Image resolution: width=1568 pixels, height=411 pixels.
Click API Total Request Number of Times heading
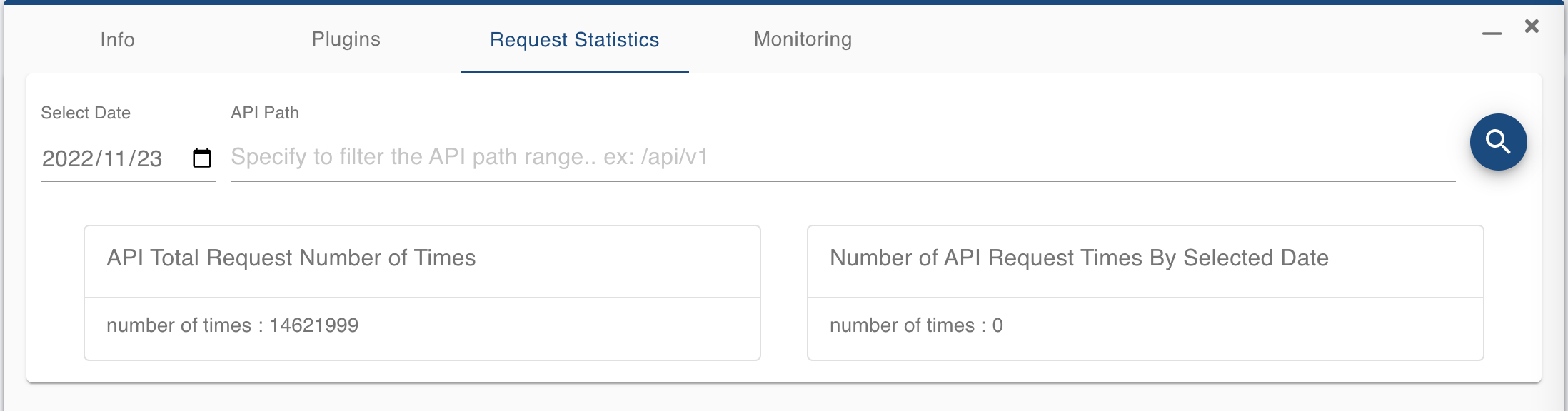click(291, 258)
